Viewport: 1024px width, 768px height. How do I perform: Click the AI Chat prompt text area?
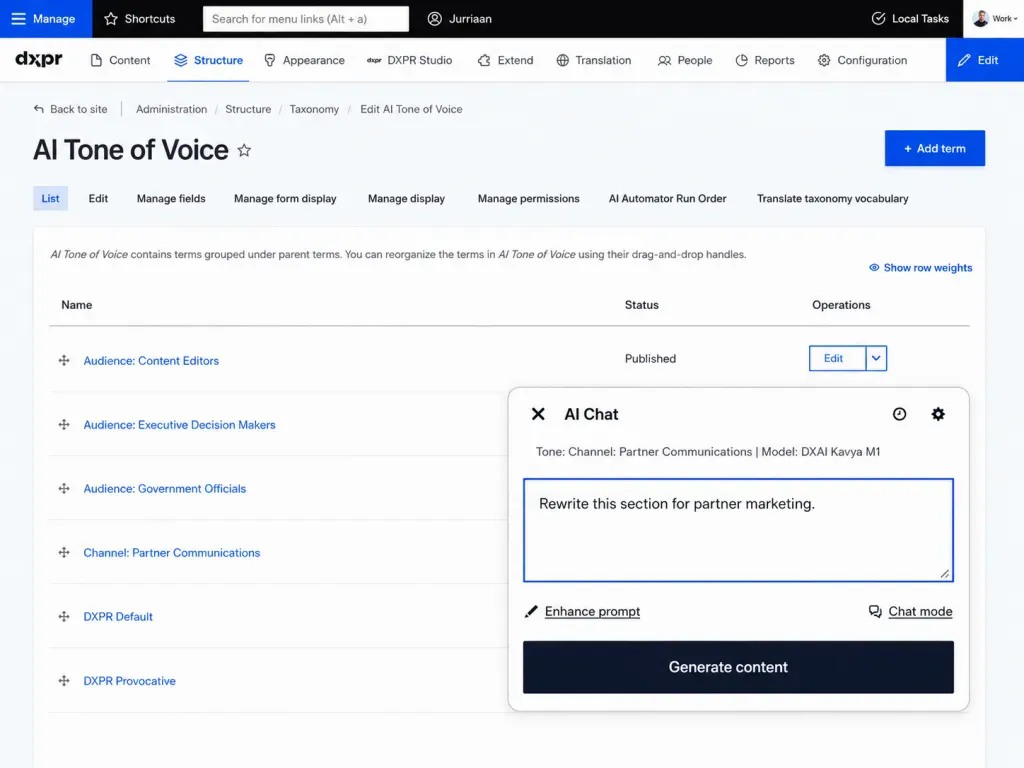pyautogui.click(x=738, y=530)
